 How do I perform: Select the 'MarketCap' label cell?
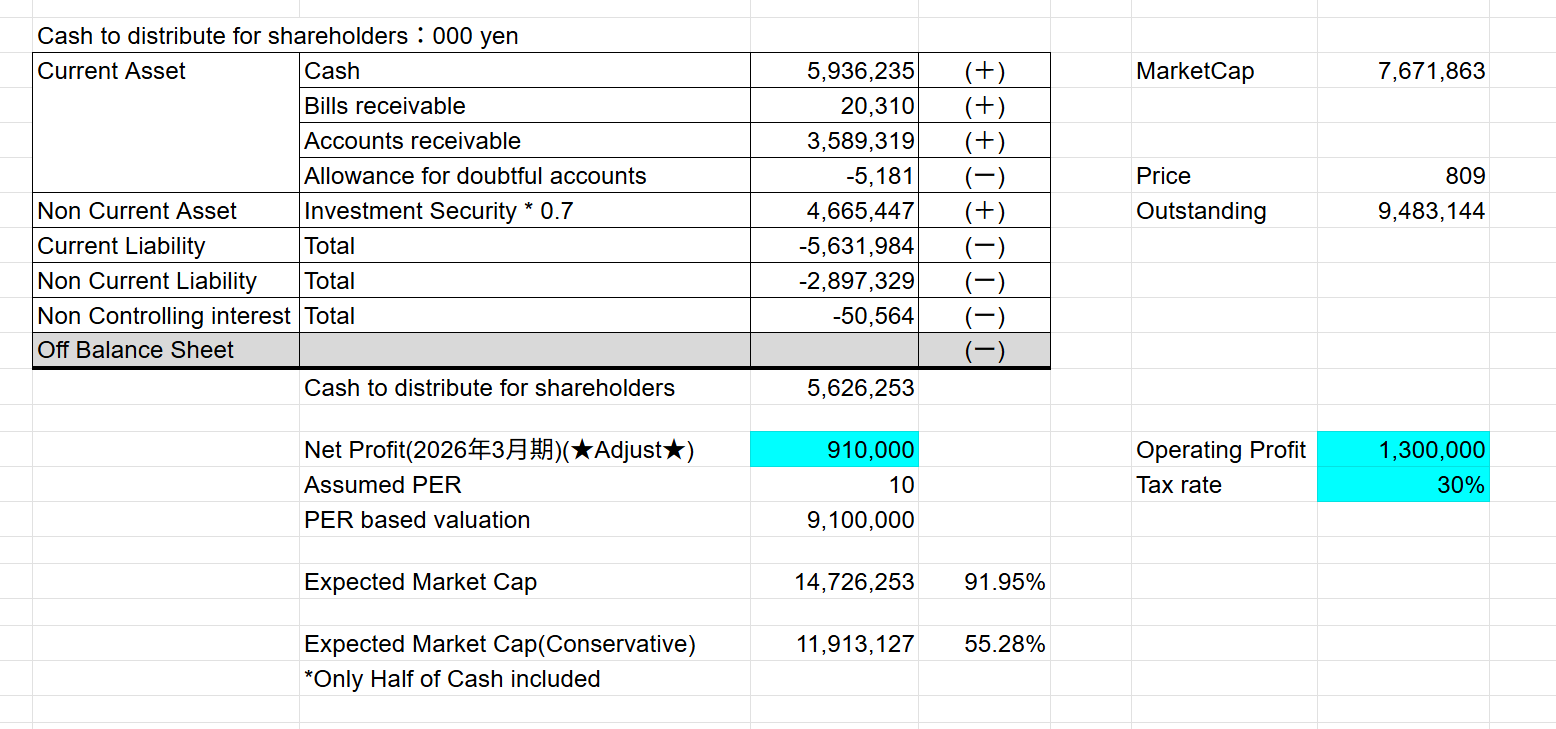tap(1224, 71)
